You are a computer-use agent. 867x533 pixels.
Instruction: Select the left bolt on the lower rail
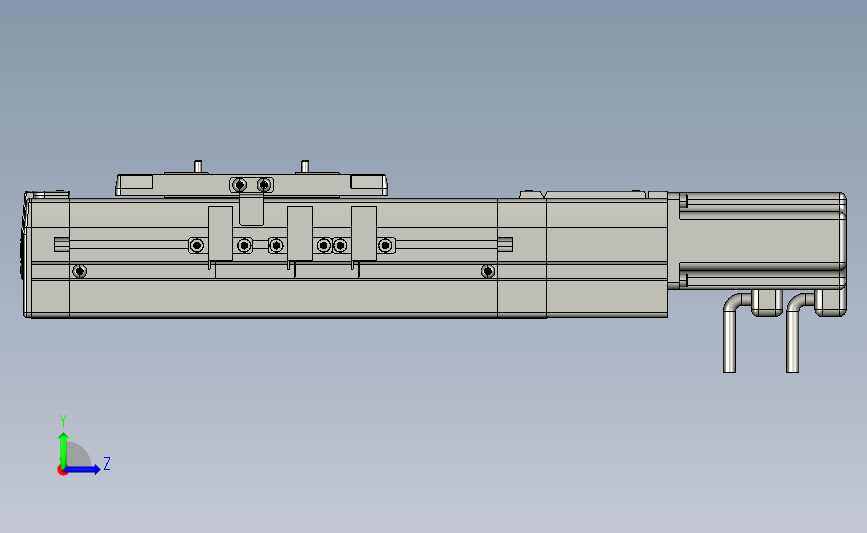(80, 271)
